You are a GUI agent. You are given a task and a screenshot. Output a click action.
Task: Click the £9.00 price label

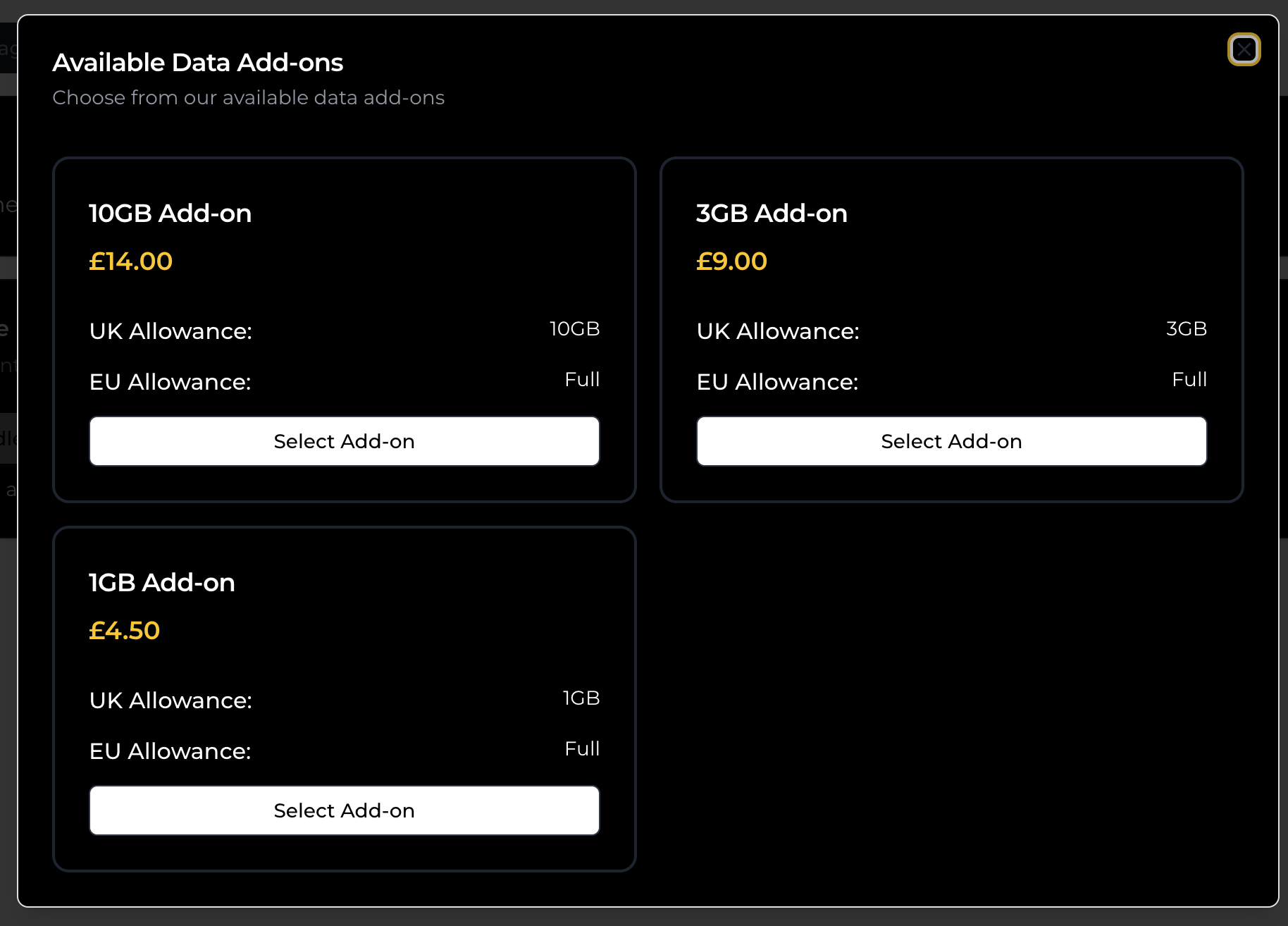pos(731,261)
